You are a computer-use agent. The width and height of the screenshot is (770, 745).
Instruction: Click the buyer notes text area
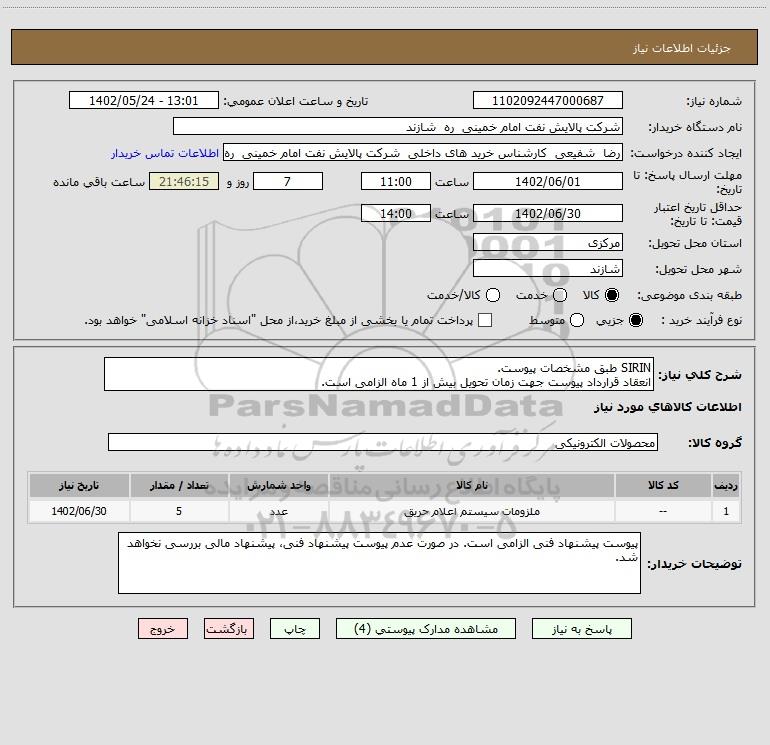[380, 563]
